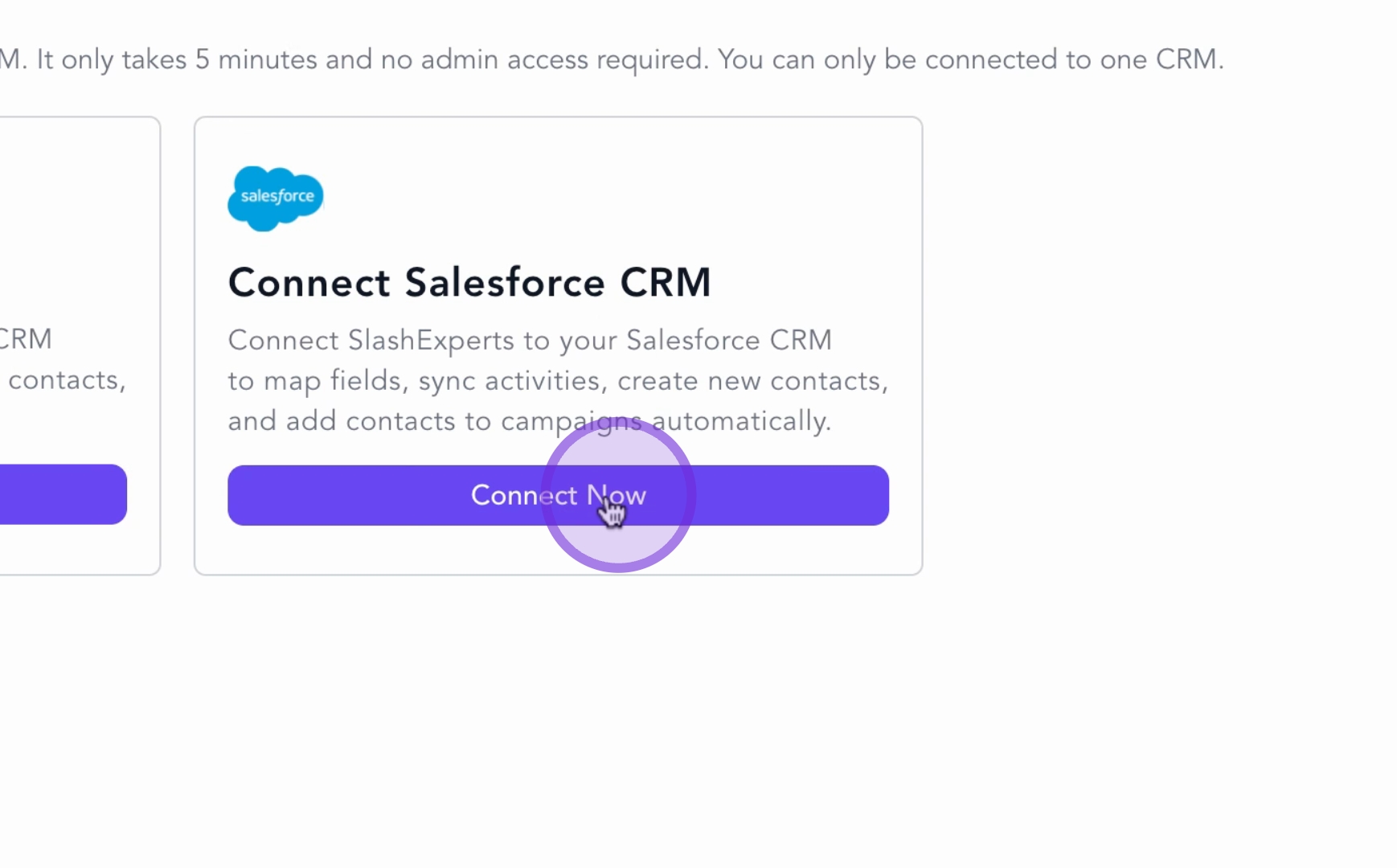Viewport: 1397px width, 868px height.
Task: Click the Salesforce cloud logo
Action: click(276, 198)
